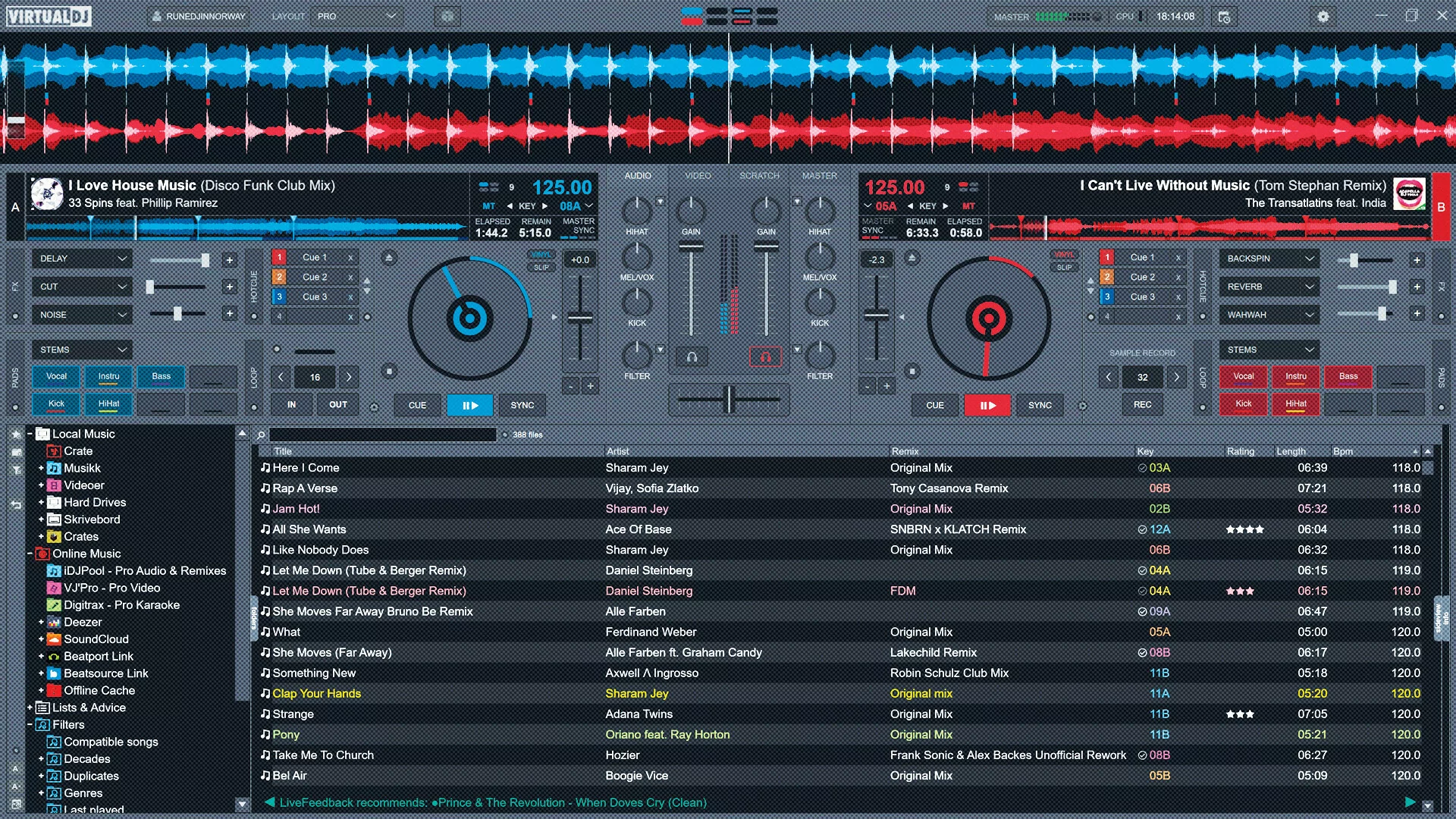Open SoundCloud in folder tree
The width and height of the screenshot is (1456, 819).
click(x=96, y=639)
